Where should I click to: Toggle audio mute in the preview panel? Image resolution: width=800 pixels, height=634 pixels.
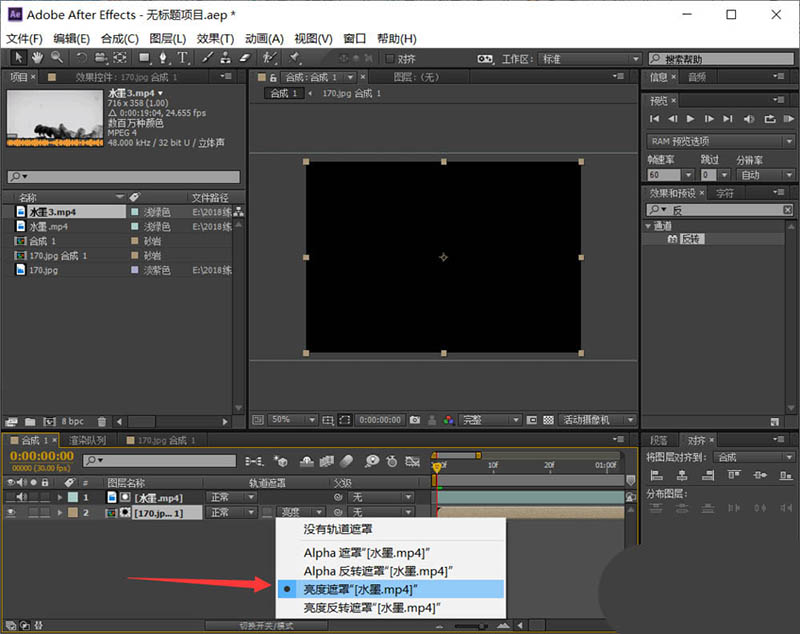[747, 119]
